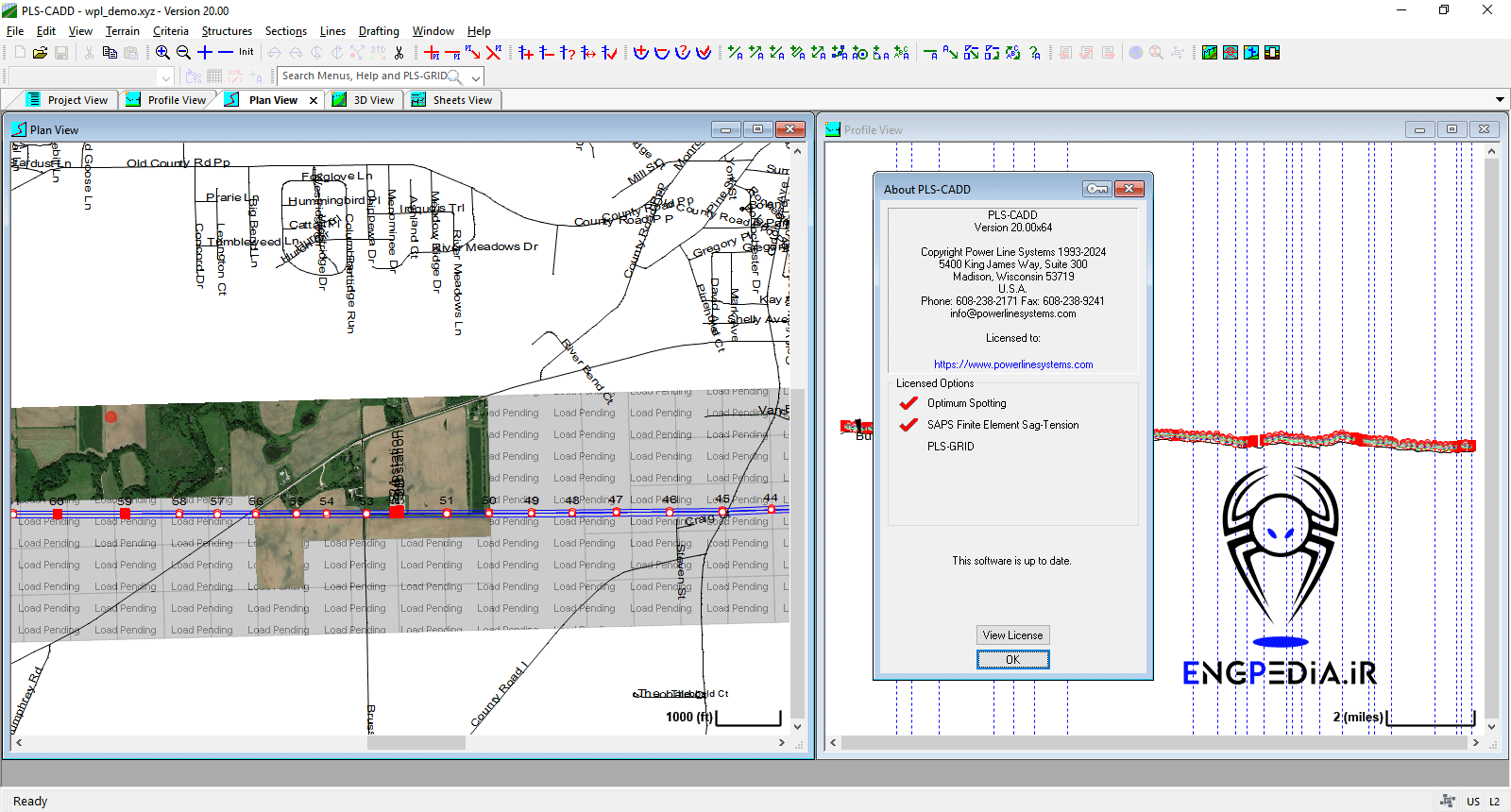Click the Add section blue arc plus icon
Viewport: 1511px width, 812px height.
(641, 53)
